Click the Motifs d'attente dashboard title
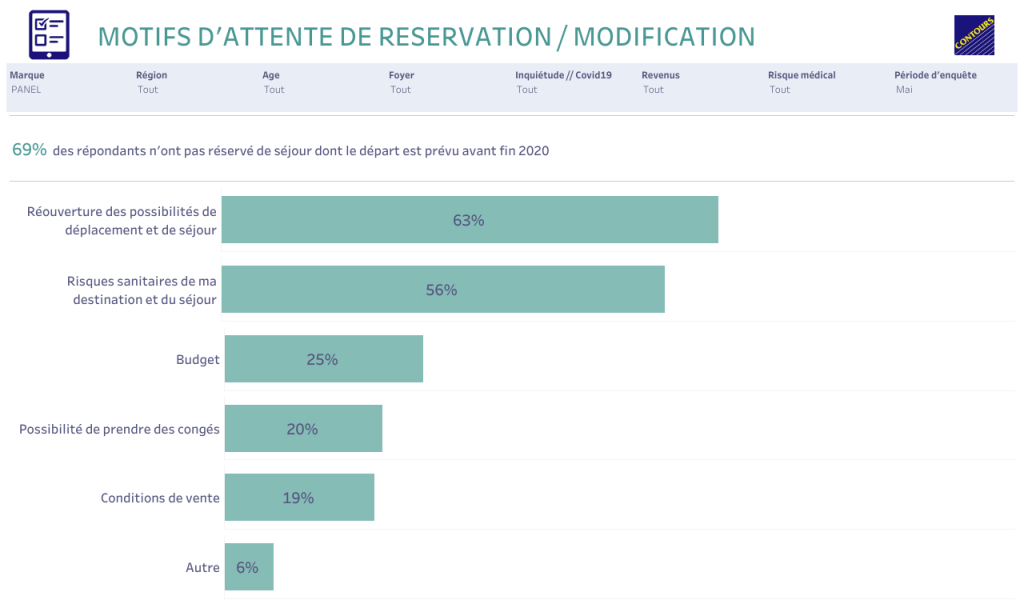 point(426,37)
